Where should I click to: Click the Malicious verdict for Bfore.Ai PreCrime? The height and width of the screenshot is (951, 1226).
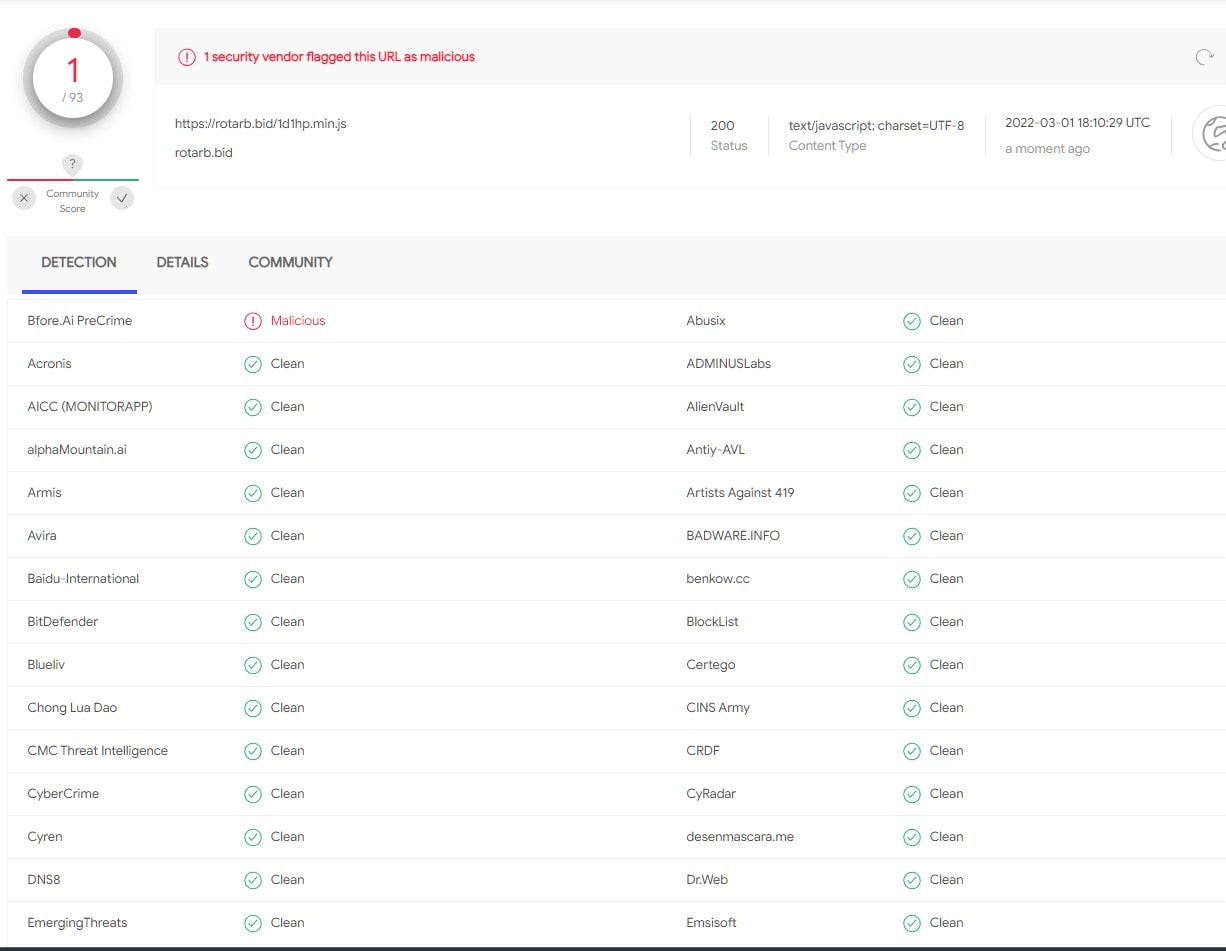[x=298, y=321]
